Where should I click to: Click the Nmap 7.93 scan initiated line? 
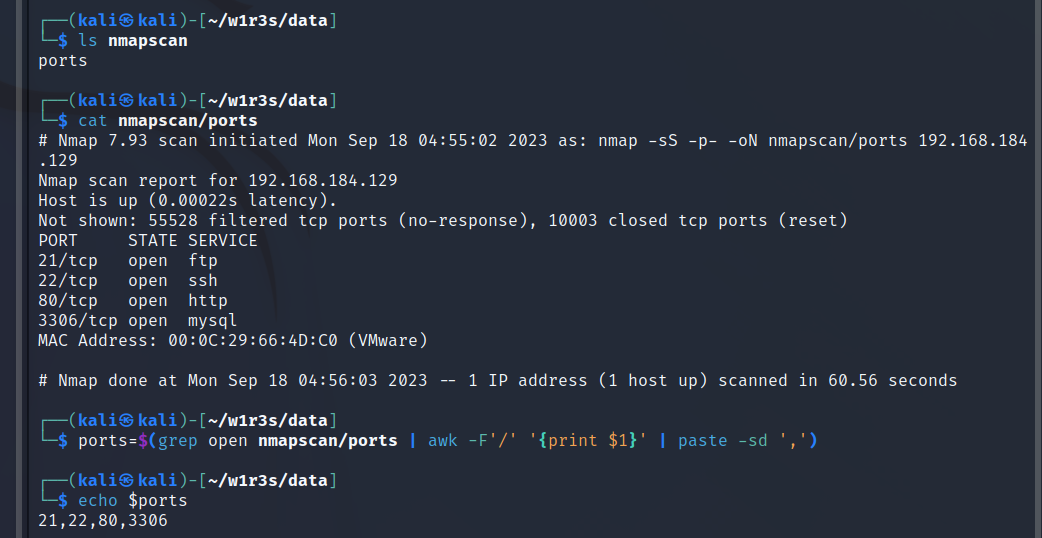(533, 150)
